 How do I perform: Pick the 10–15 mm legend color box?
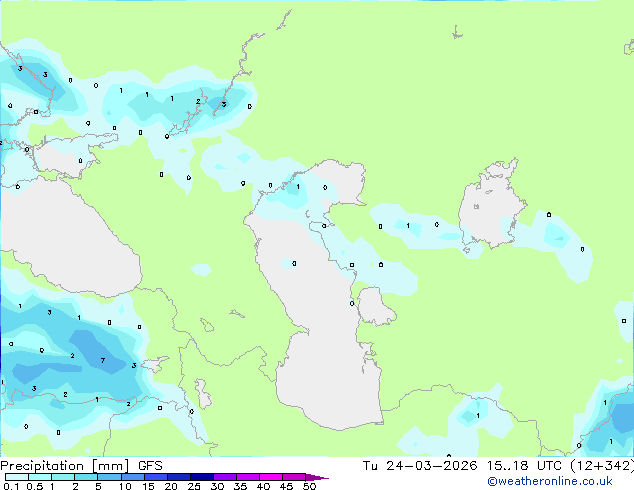[x=132, y=477]
